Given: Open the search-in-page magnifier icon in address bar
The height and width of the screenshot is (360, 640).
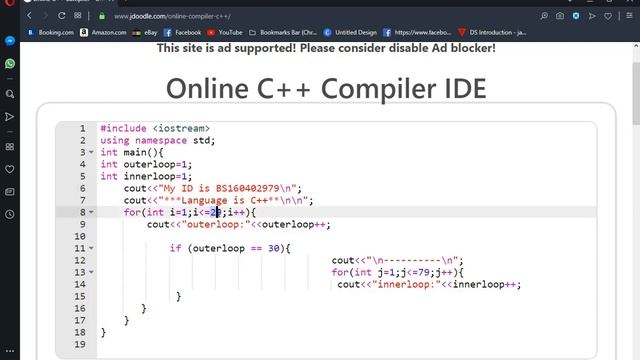Looking at the screenshot, I should point(544,16).
